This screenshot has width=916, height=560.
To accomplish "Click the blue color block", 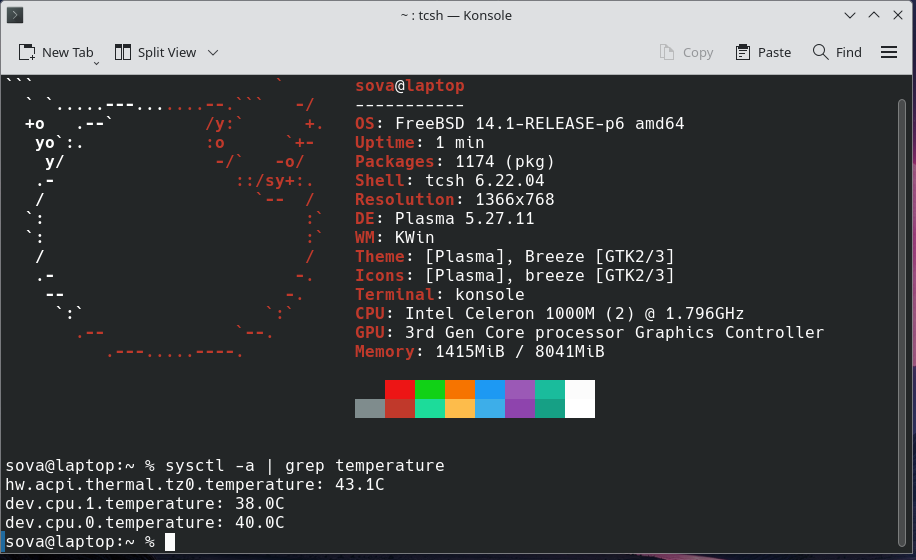I will click(x=490, y=389).
